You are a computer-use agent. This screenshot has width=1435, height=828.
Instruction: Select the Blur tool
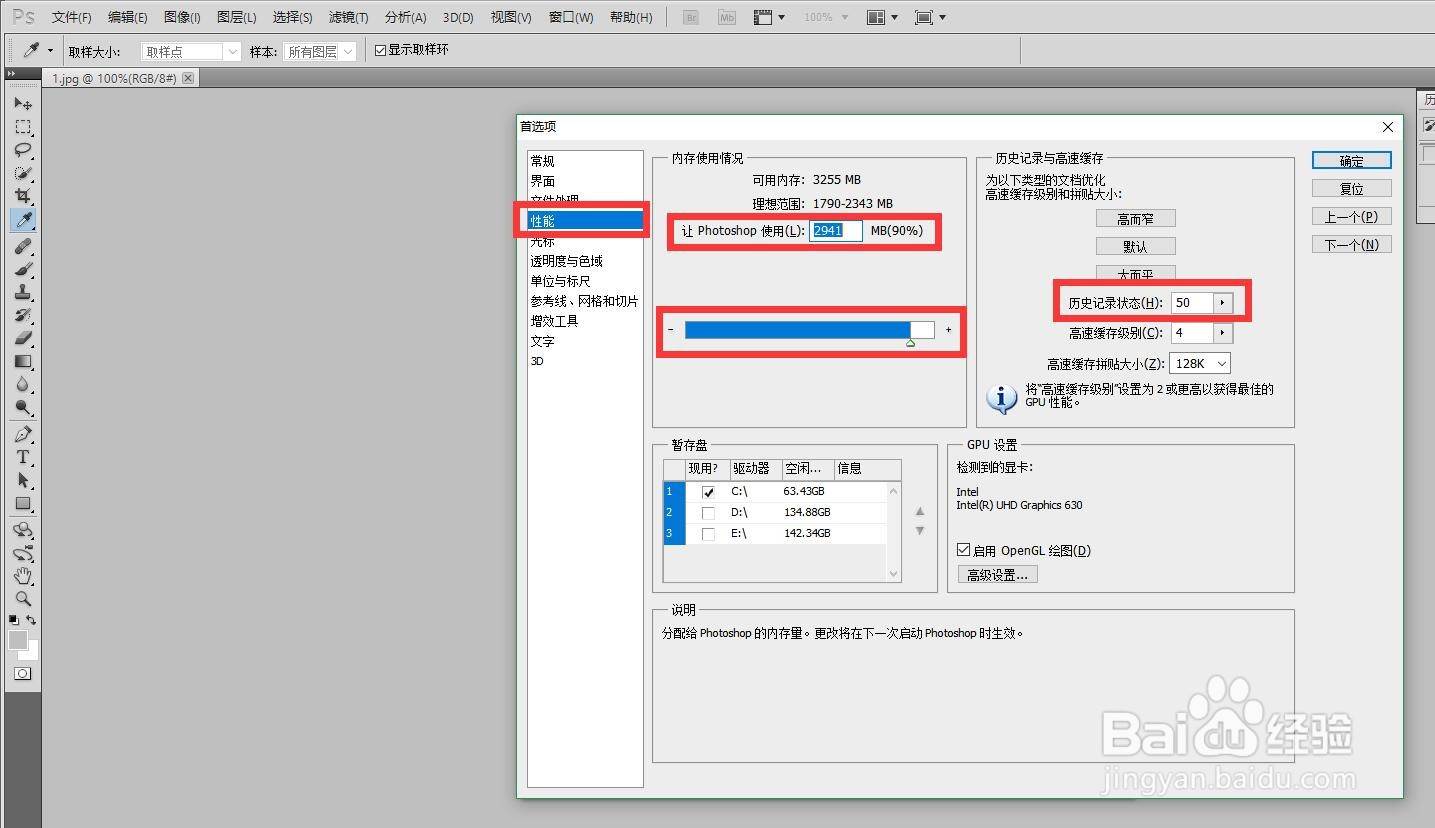tap(22, 384)
